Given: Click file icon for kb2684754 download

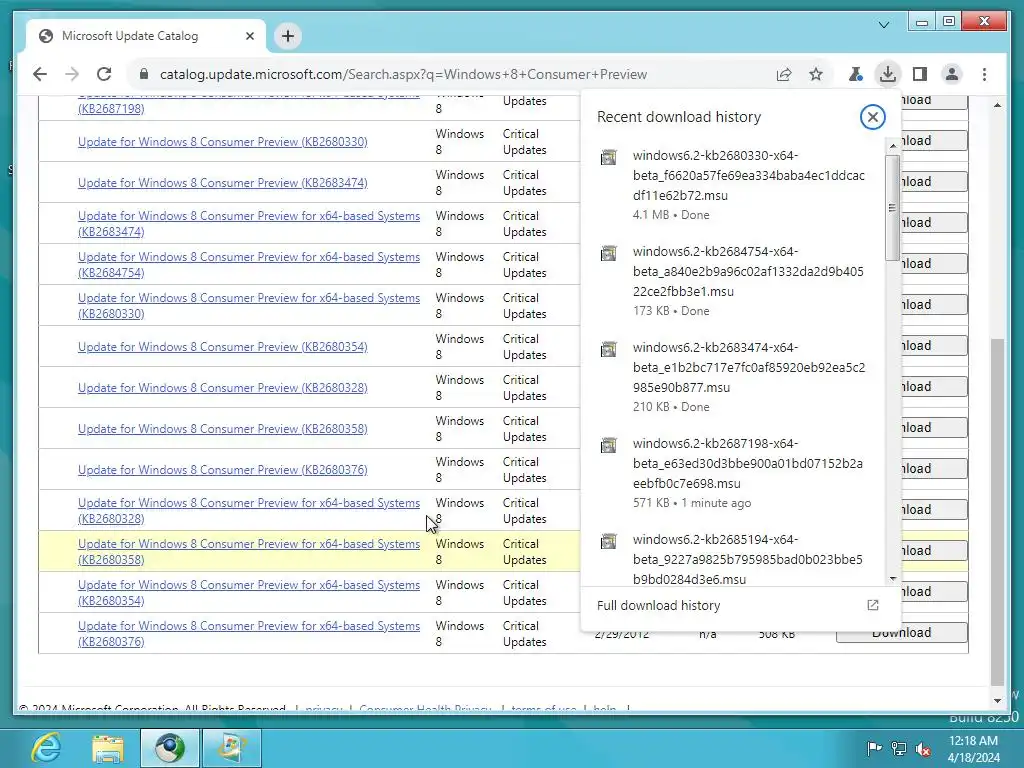Looking at the screenshot, I should [x=609, y=253].
